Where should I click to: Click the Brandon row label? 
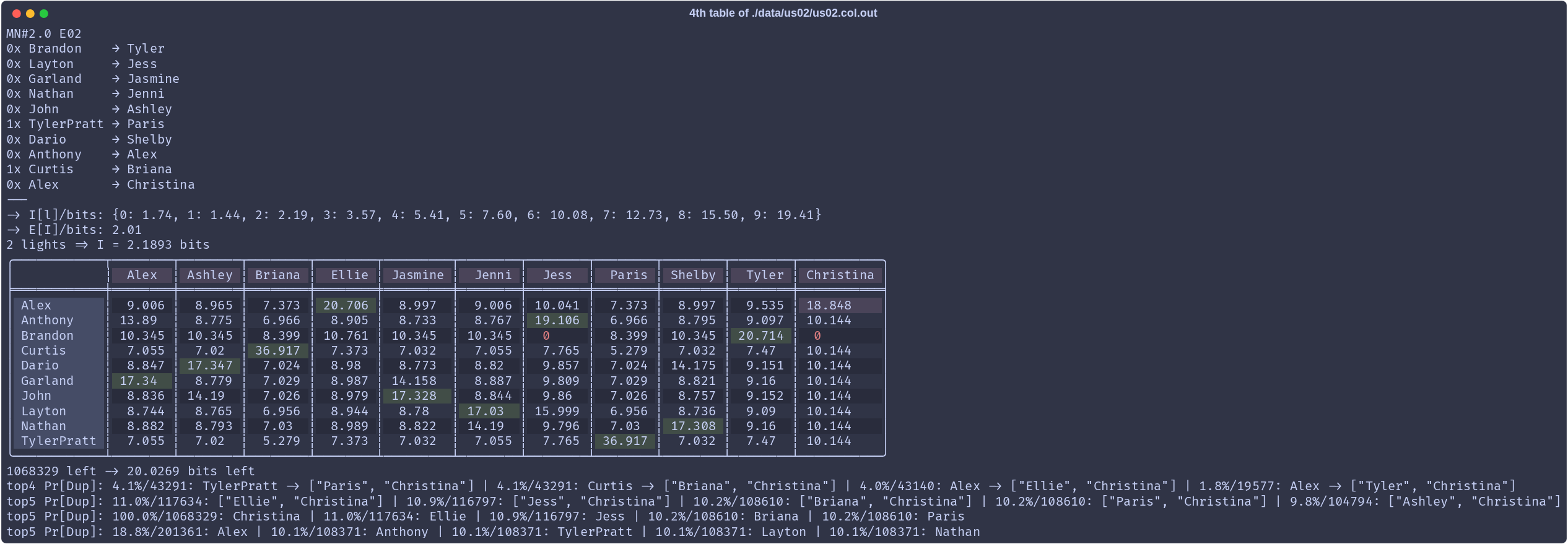click(x=59, y=335)
